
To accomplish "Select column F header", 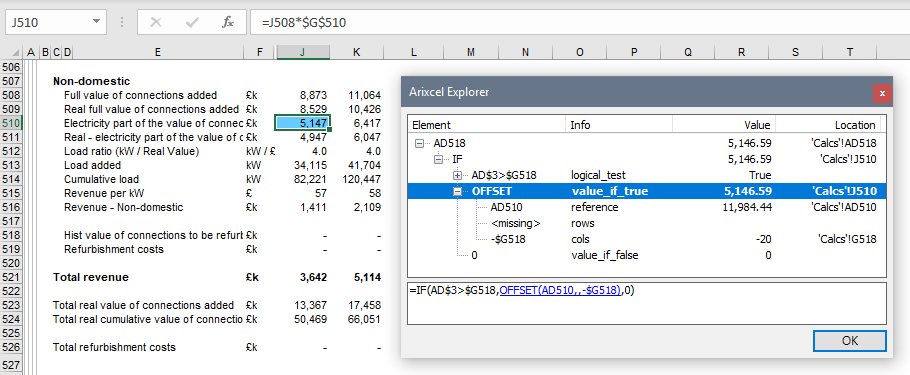I will click(259, 52).
